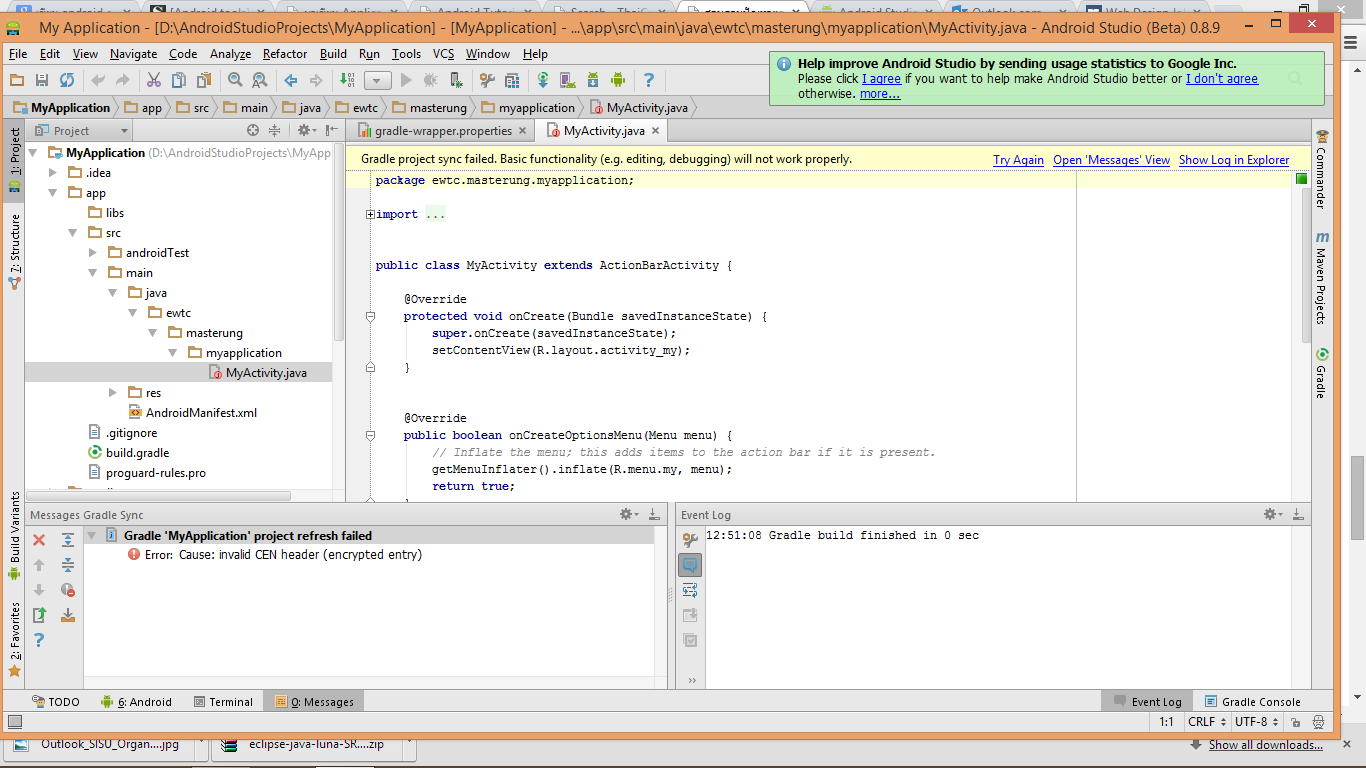Click Show all downloads link
Viewport: 1366px width, 768px height.
pos(1266,745)
